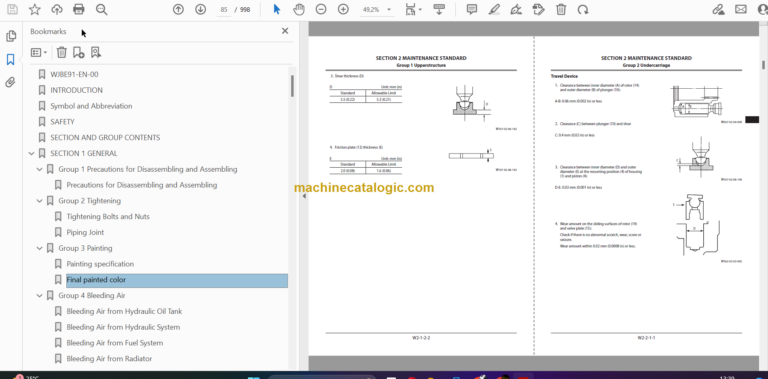768x379 pixels.
Task: Click page footer text W2-1-2-2
Action: click(421, 337)
